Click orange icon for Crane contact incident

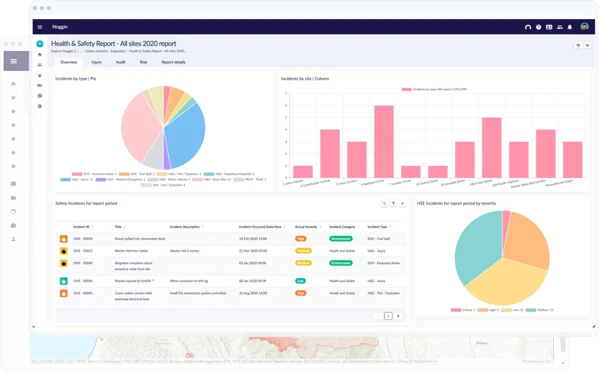[x=64, y=293]
